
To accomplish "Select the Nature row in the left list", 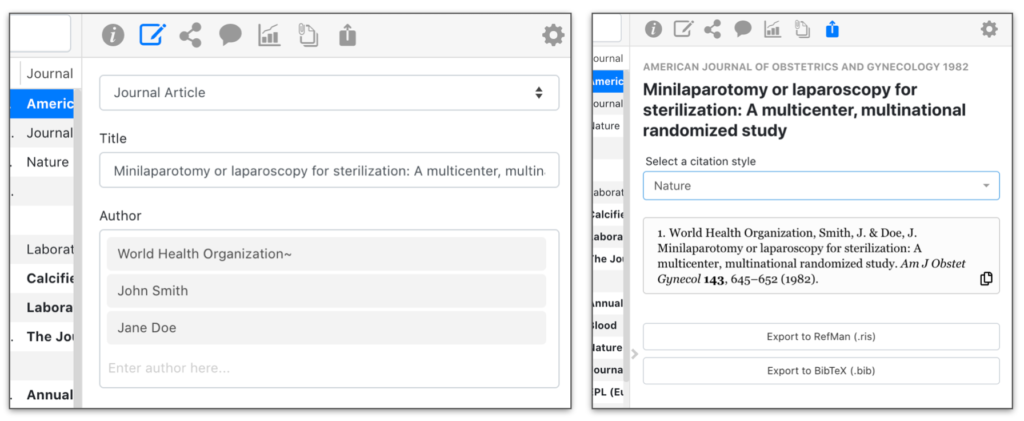I will point(47,162).
